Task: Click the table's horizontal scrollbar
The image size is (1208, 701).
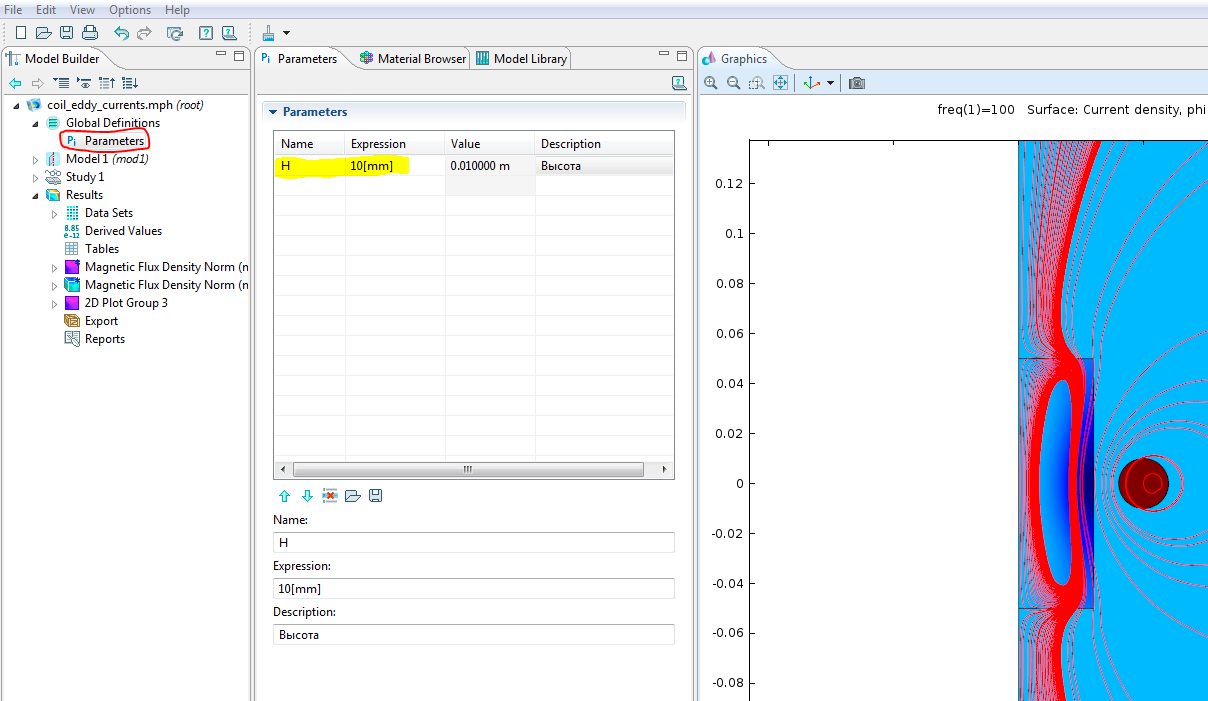Action: coord(468,469)
